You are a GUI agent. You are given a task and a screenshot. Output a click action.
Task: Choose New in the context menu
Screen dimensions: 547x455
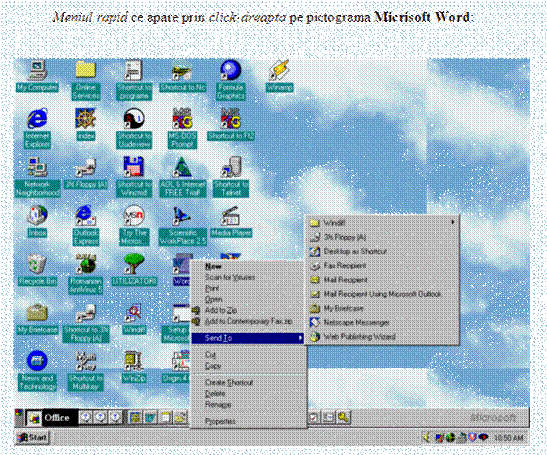pyautogui.click(x=248, y=267)
